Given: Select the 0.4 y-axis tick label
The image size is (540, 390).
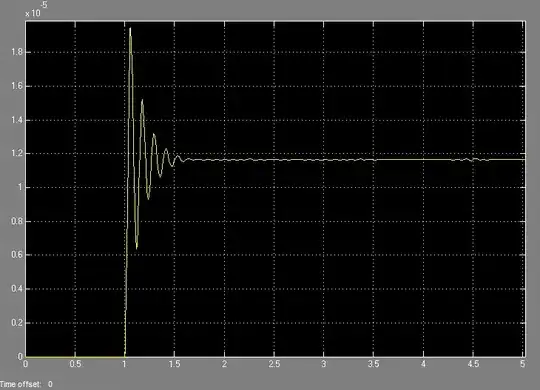Looking at the screenshot, I should click(17, 289).
